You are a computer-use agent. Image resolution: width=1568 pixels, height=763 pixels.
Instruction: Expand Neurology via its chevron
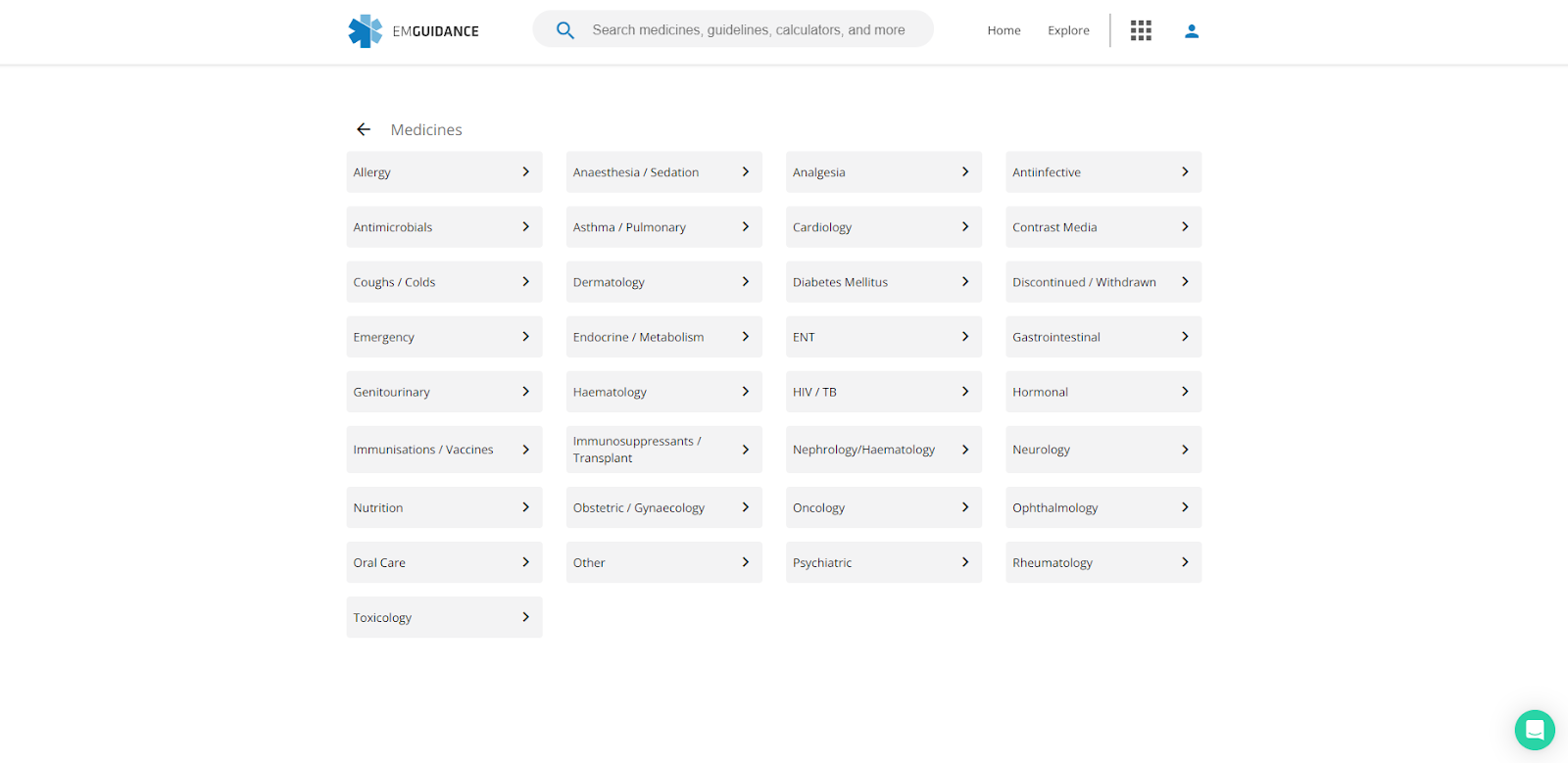tap(1185, 450)
